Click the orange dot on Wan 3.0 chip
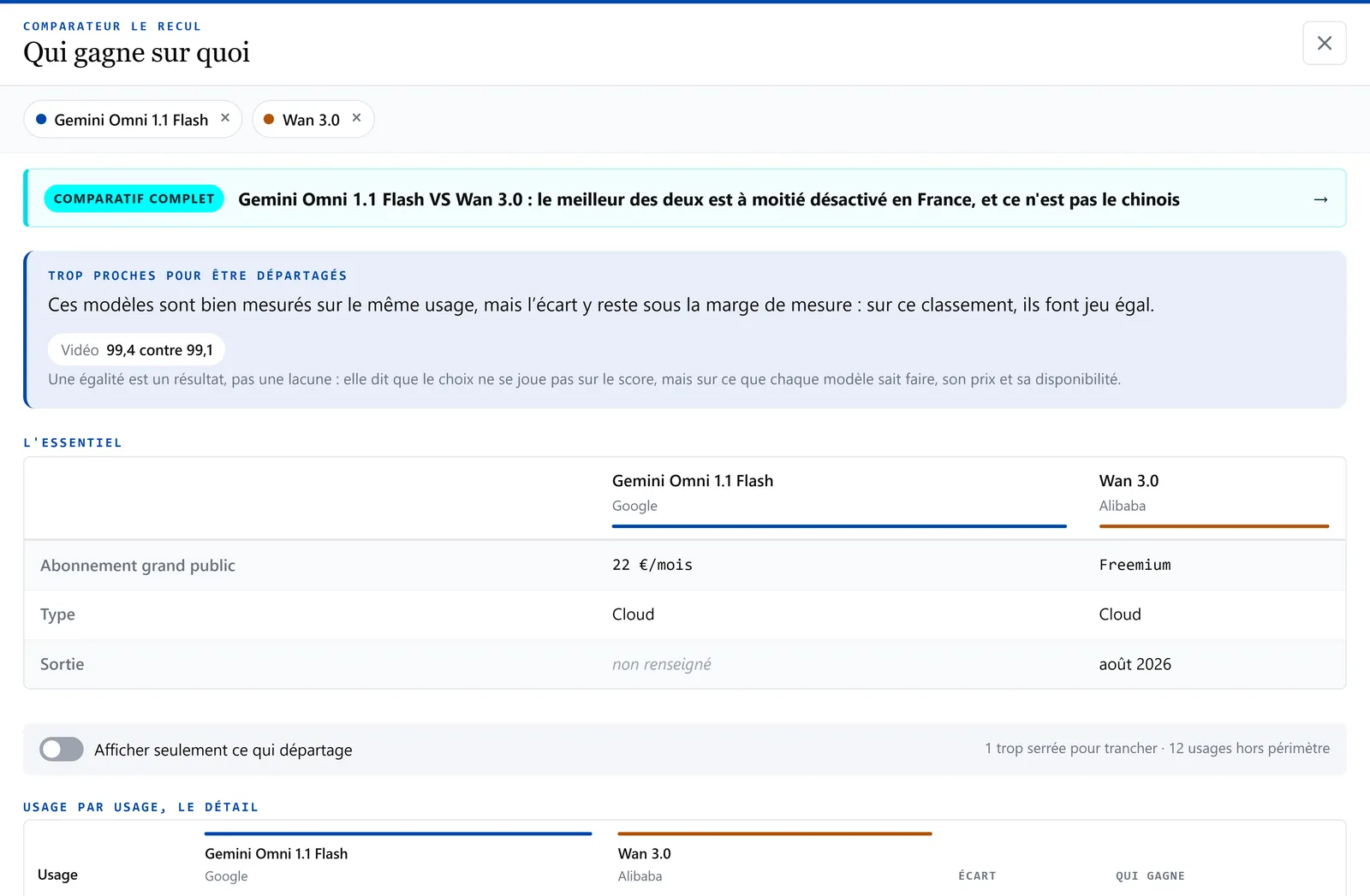 pyautogui.click(x=269, y=119)
